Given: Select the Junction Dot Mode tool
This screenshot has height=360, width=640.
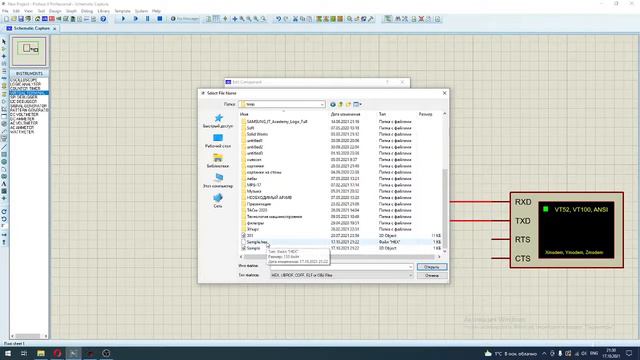Looking at the screenshot, I should (4, 56).
